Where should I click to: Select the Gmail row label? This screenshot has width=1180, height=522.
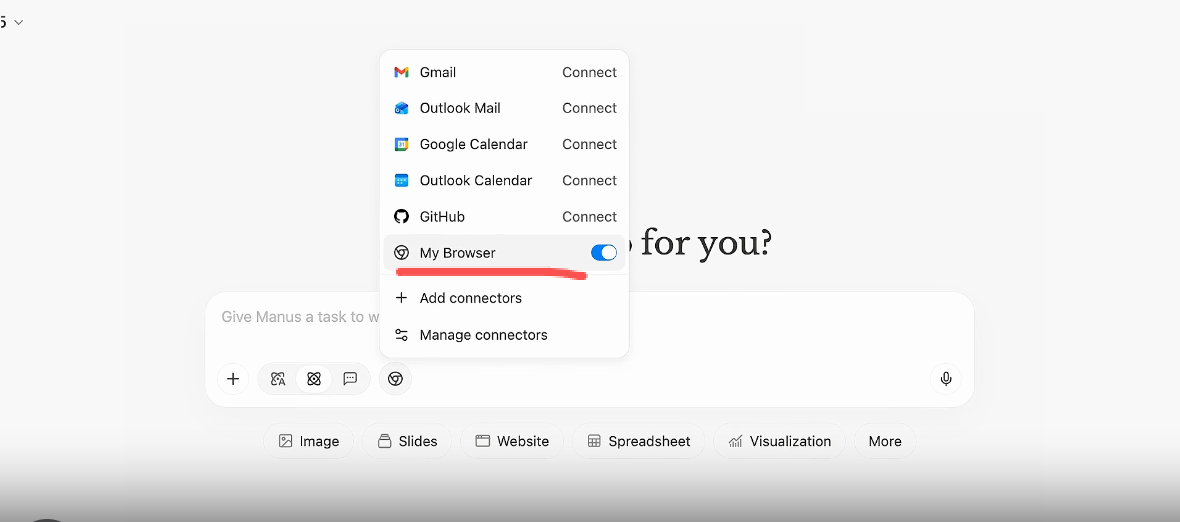point(438,72)
